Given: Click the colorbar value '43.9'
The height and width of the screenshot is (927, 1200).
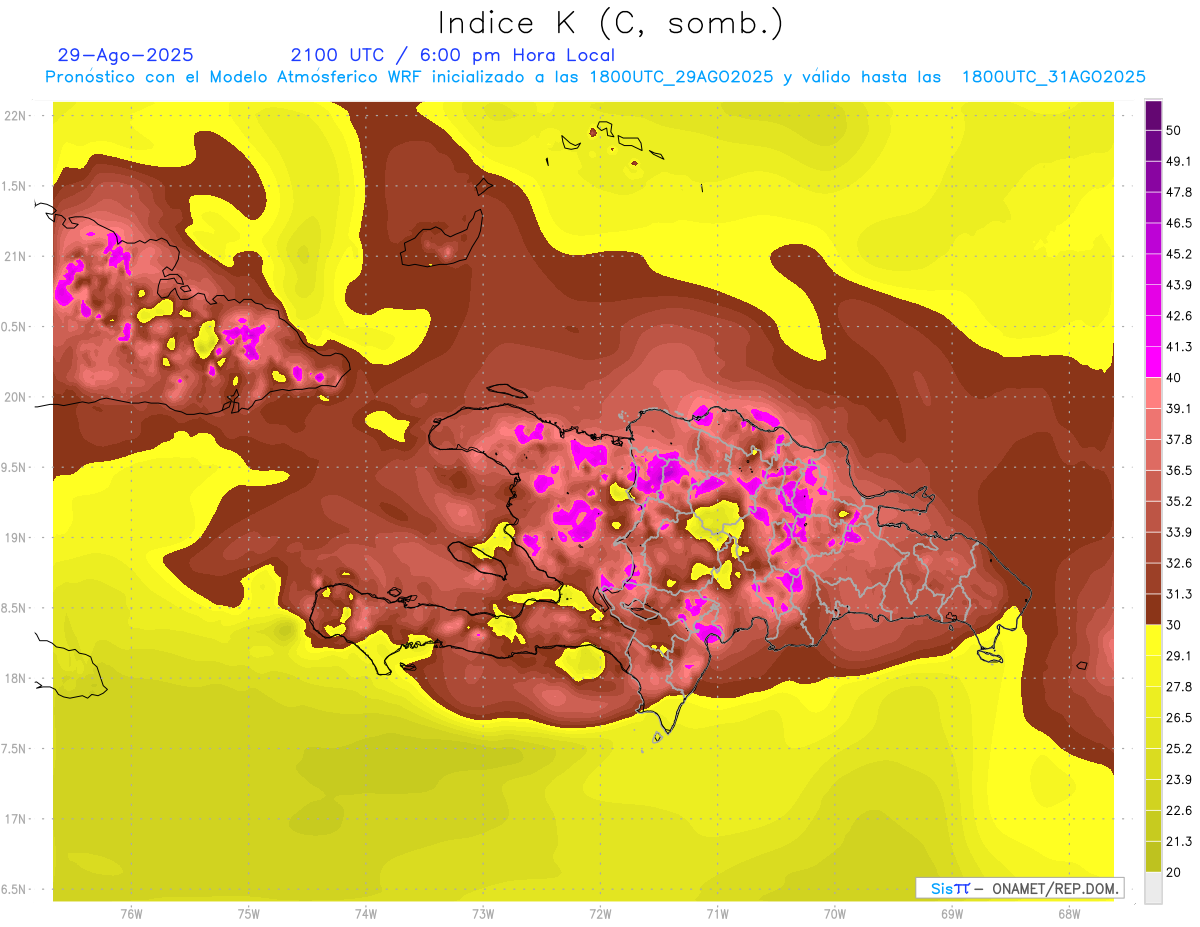Looking at the screenshot, I should [1179, 285].
